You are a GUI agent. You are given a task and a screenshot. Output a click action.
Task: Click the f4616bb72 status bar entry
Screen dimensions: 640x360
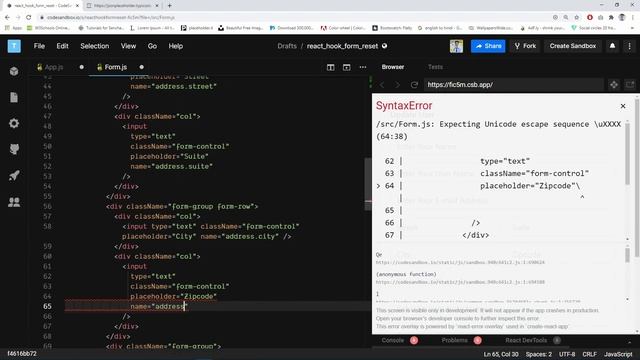[x=22, y=354]
